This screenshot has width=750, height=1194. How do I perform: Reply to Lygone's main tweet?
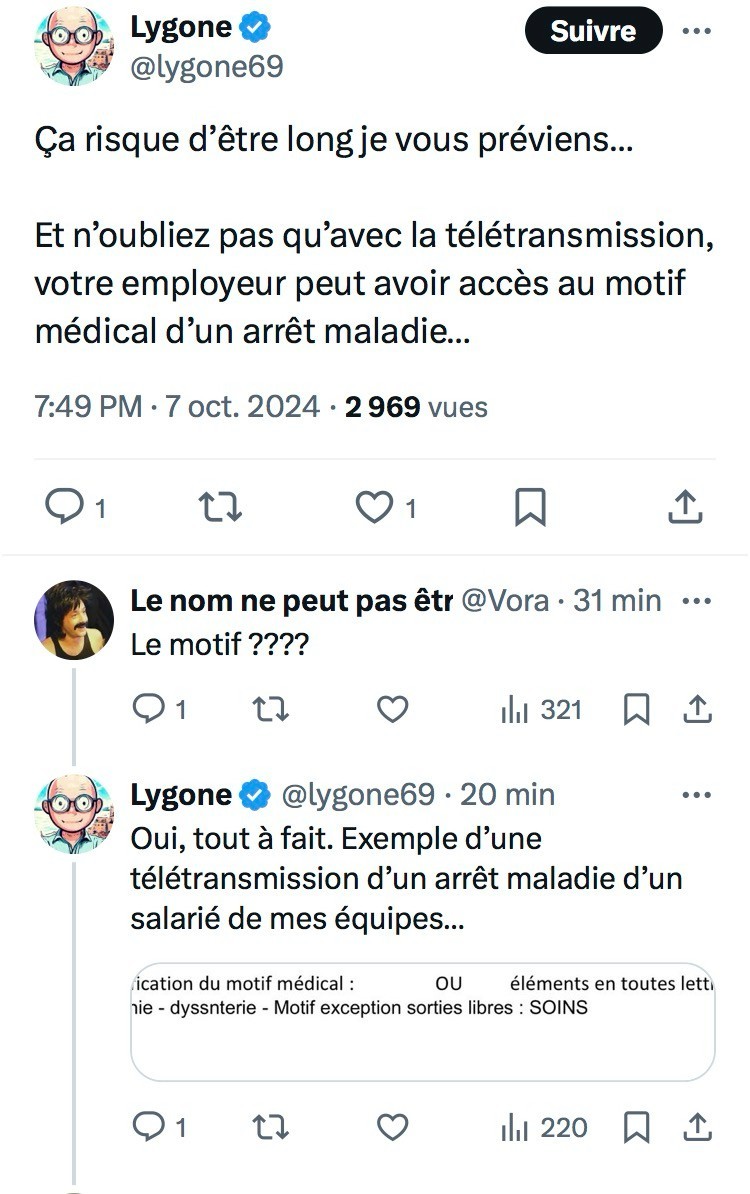click(66, 508)
